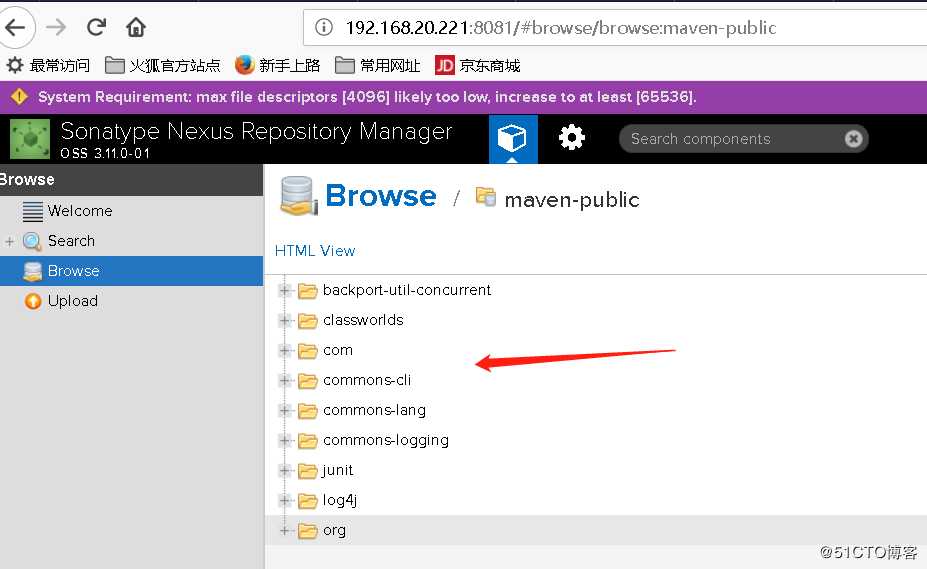Click the orange upload arrow icon

point(33,301)
